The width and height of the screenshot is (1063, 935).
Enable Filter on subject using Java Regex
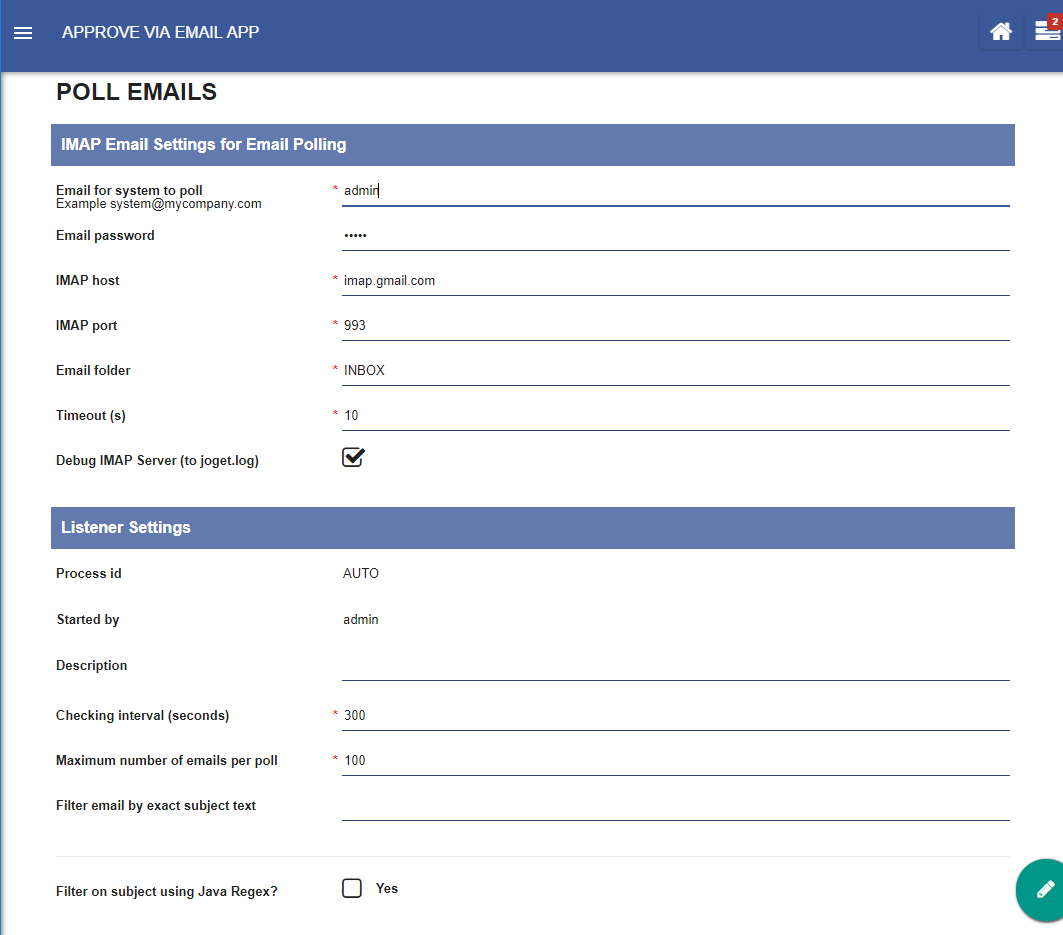coord(352,888)
